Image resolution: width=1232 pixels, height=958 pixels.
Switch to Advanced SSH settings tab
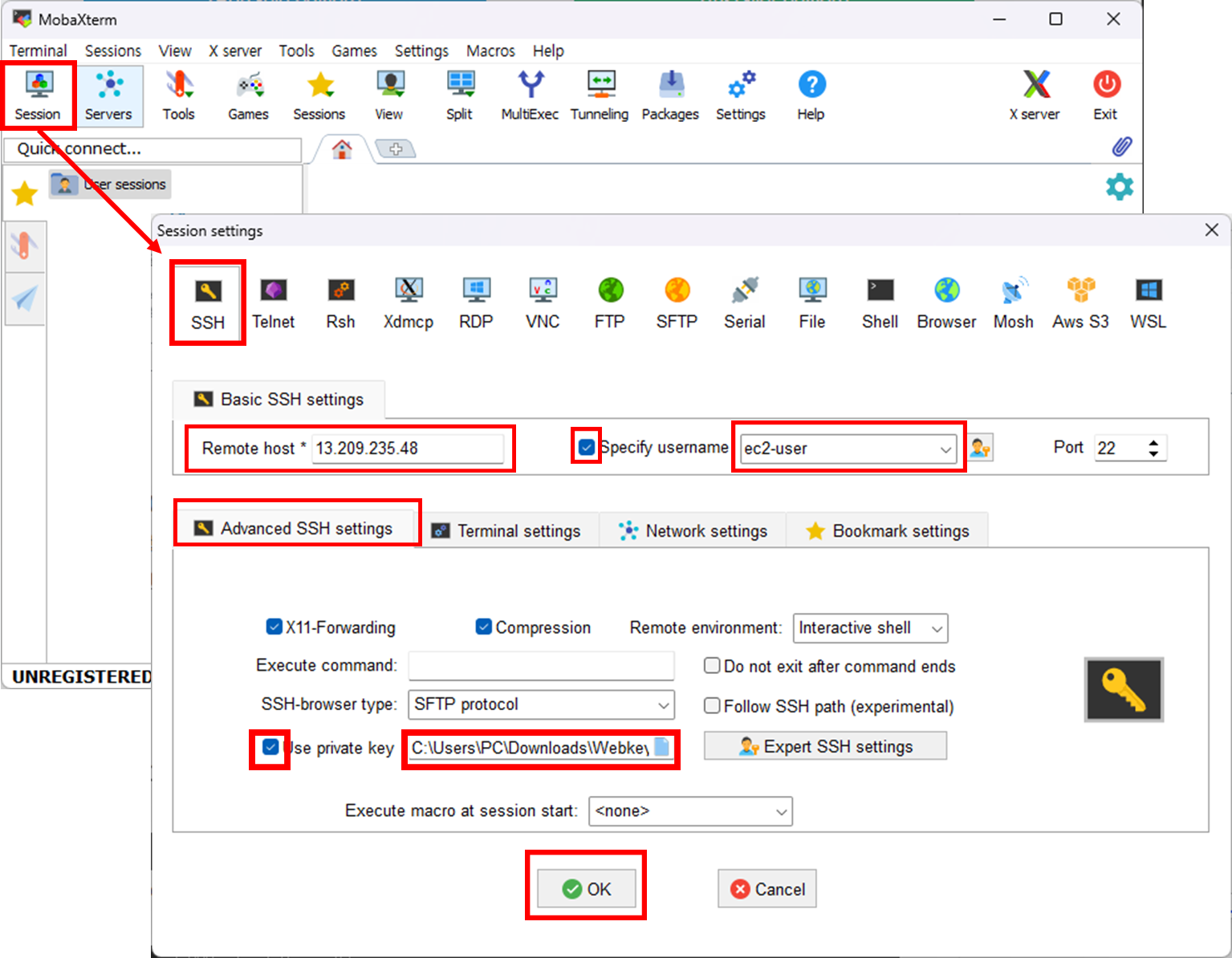(x=295, y=528)
